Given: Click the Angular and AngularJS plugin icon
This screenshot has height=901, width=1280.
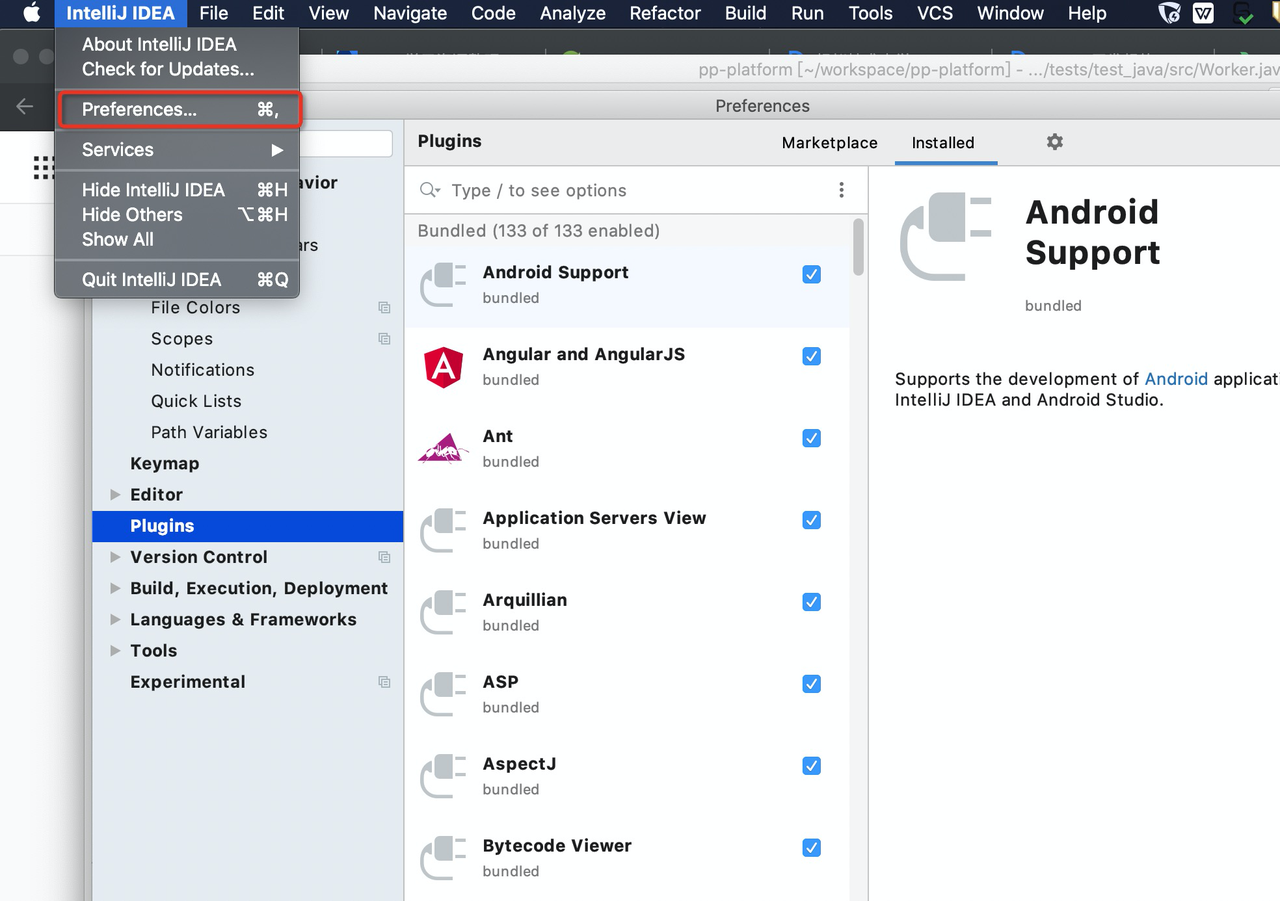Looking at the screenshot, I should point(443,367).
